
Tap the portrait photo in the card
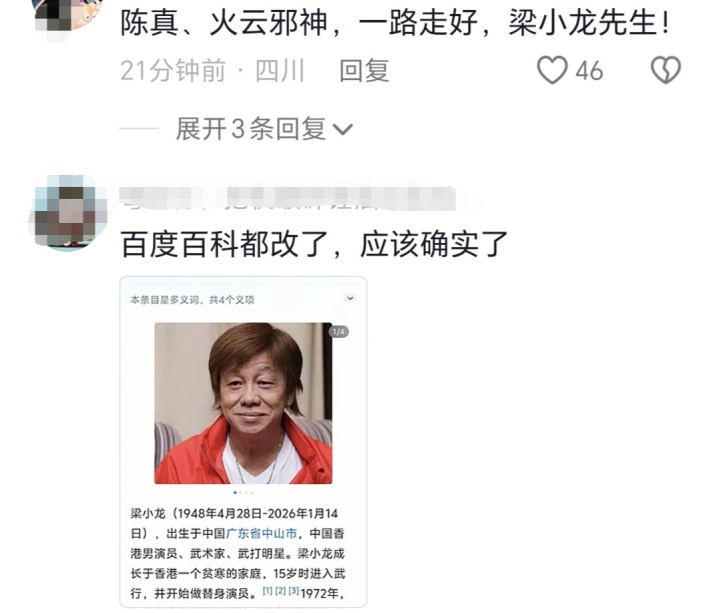tap(243, 403)
